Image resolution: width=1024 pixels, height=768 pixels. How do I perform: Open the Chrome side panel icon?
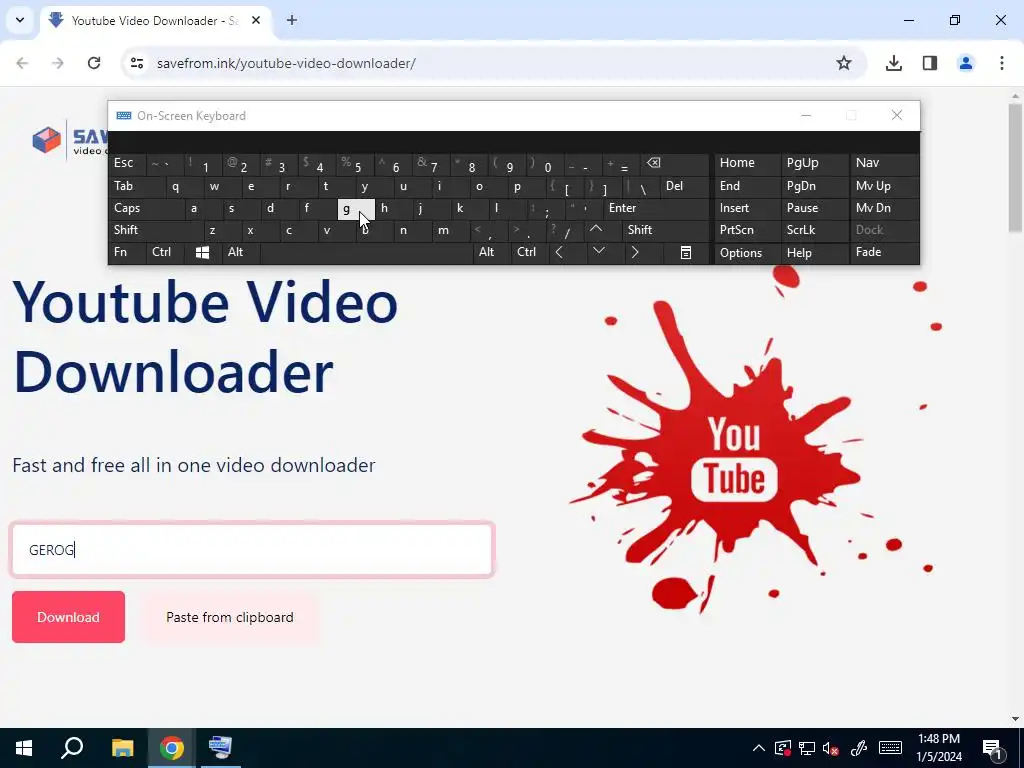930,63
